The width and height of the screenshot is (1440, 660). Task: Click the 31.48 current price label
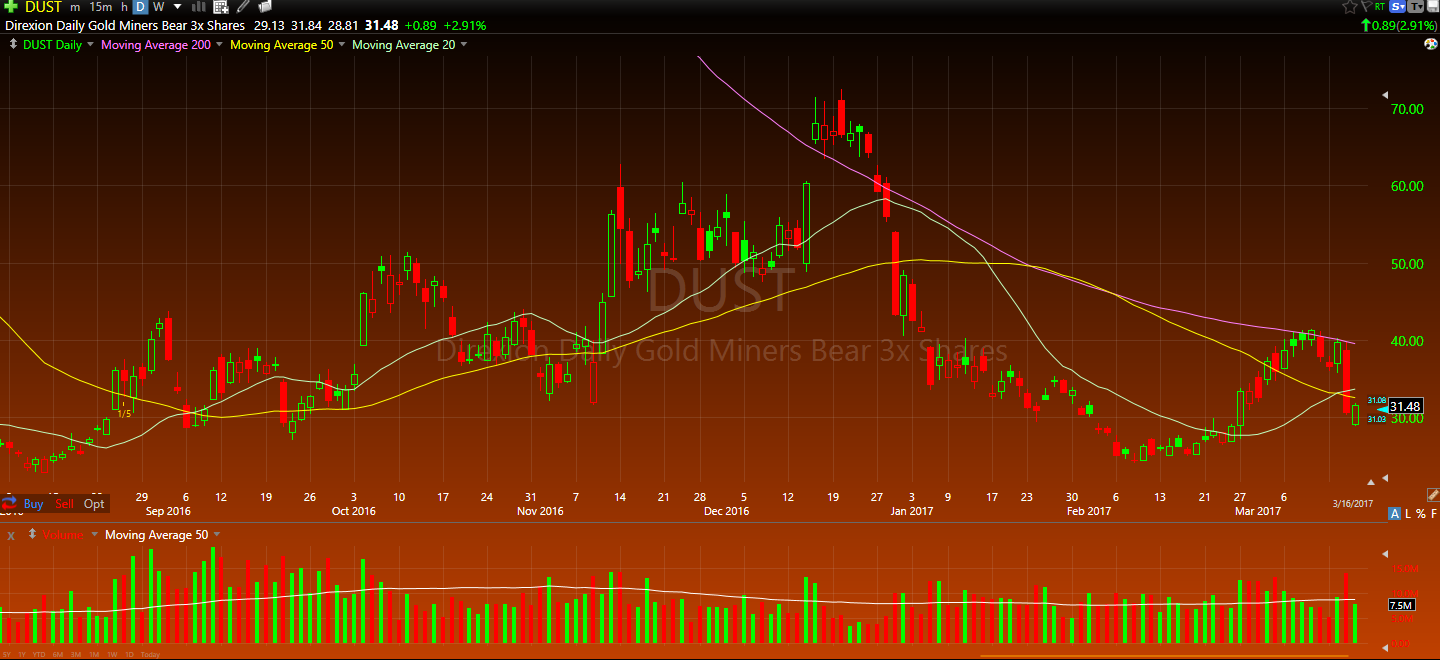tap(1405, 406)
